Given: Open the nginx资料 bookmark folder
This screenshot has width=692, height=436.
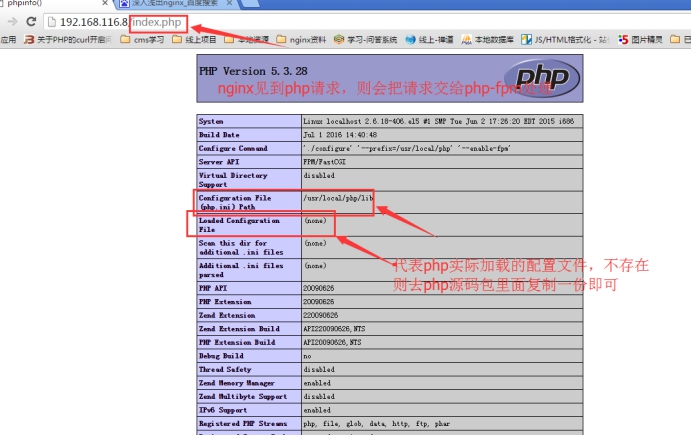Looking at the screenshot, I should [301, 40].
